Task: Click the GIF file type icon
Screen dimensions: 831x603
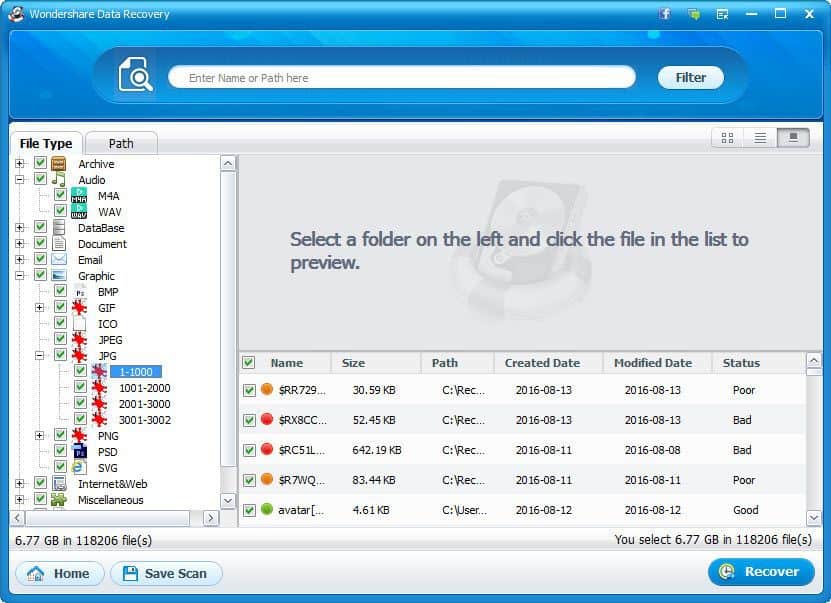Action: click(79, 307)
